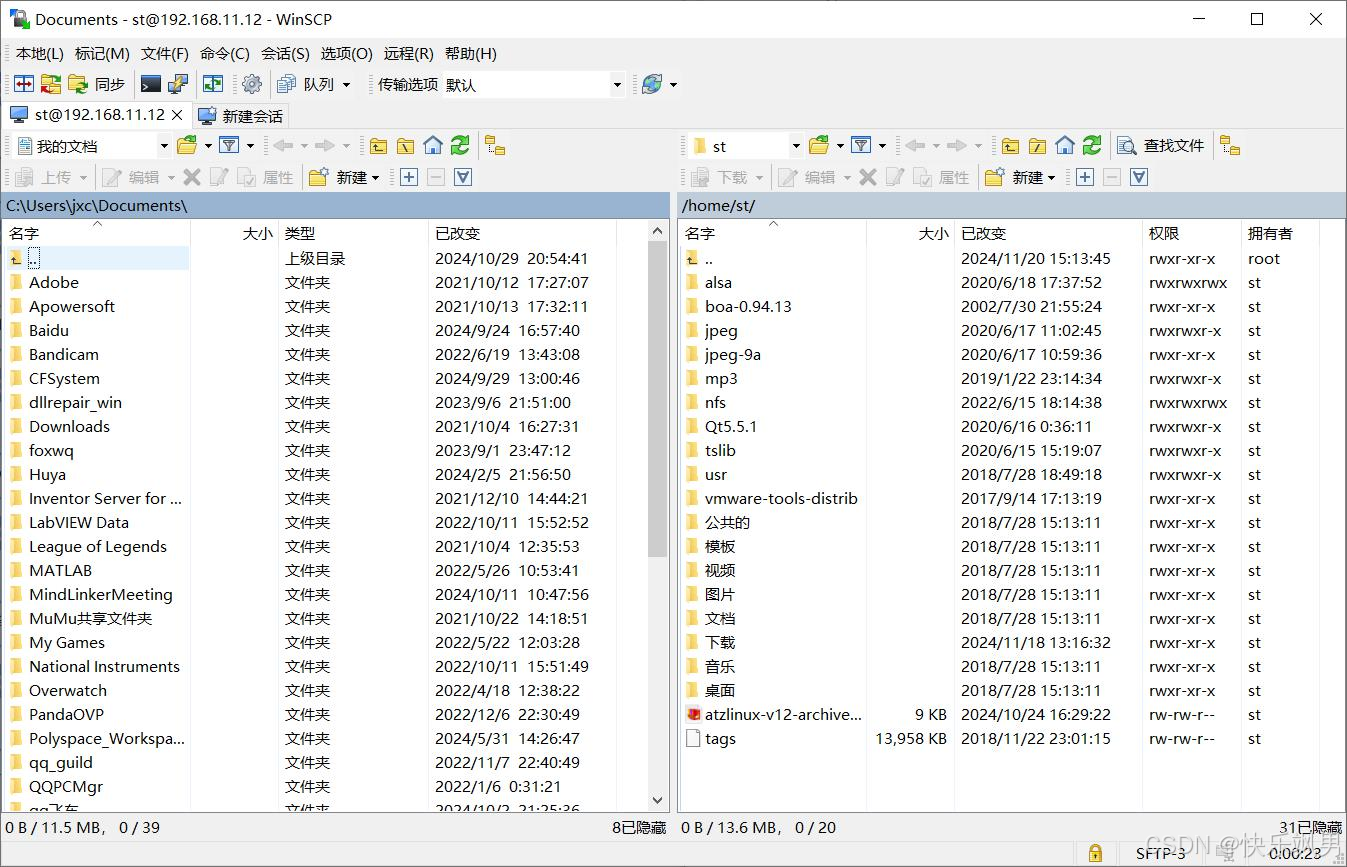Refresh the remote panel with green arrows icon
The image size is (1347, 867).
pyautogui.click(x=1092, y=146)
